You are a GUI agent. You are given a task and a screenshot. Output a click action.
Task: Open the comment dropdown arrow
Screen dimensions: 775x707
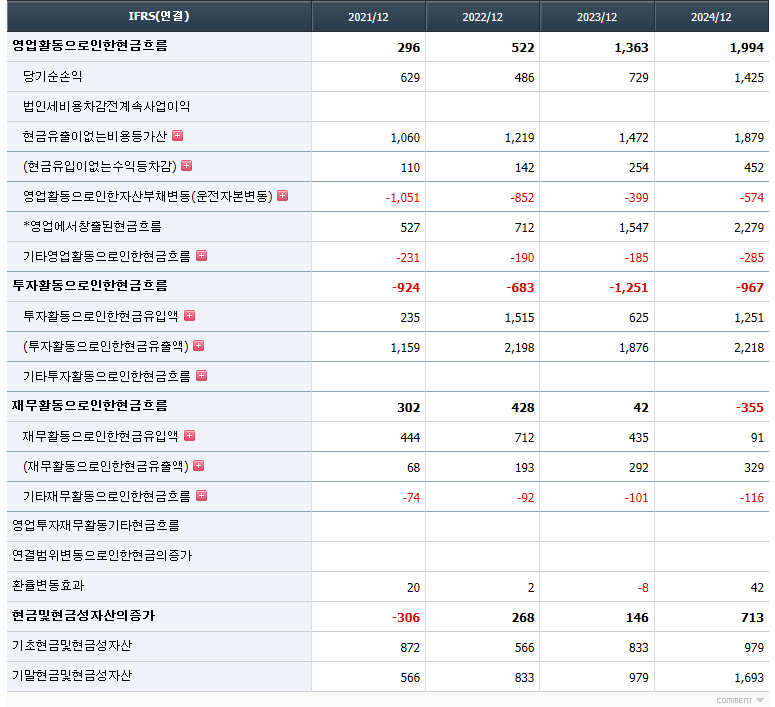coord(760,700)
